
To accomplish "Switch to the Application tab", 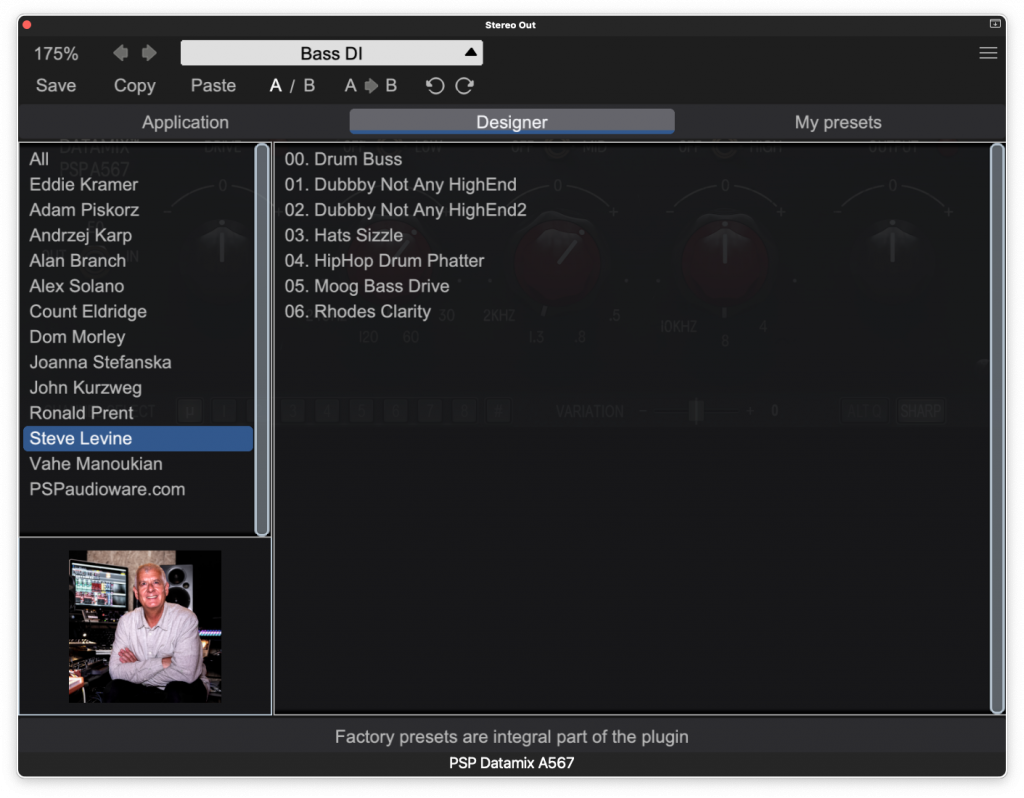I will point(185,122).
